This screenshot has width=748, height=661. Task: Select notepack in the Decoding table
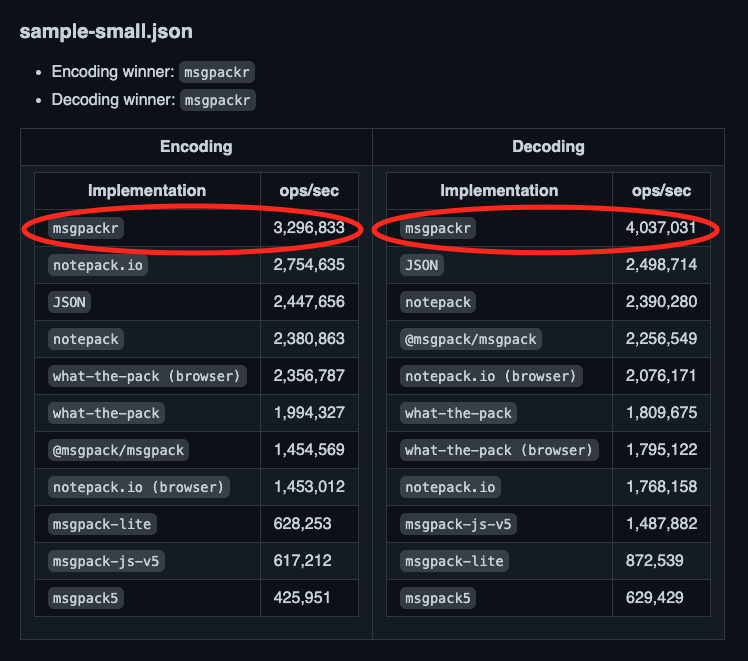(438, 302)
